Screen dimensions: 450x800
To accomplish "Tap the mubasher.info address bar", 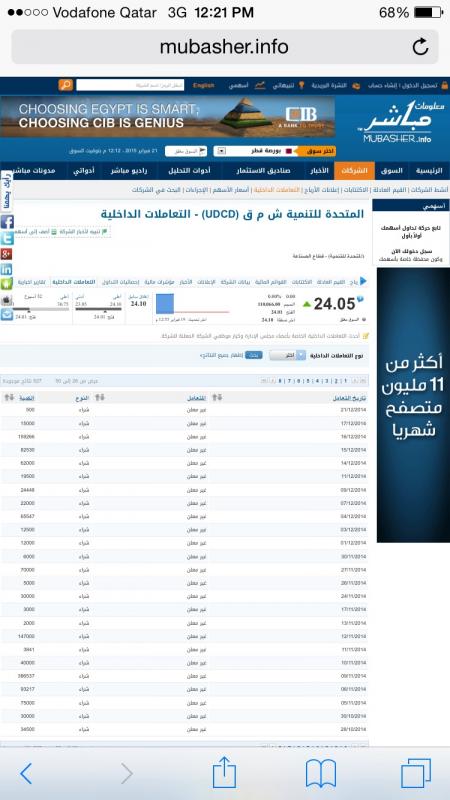I will (x=224, y=47).
